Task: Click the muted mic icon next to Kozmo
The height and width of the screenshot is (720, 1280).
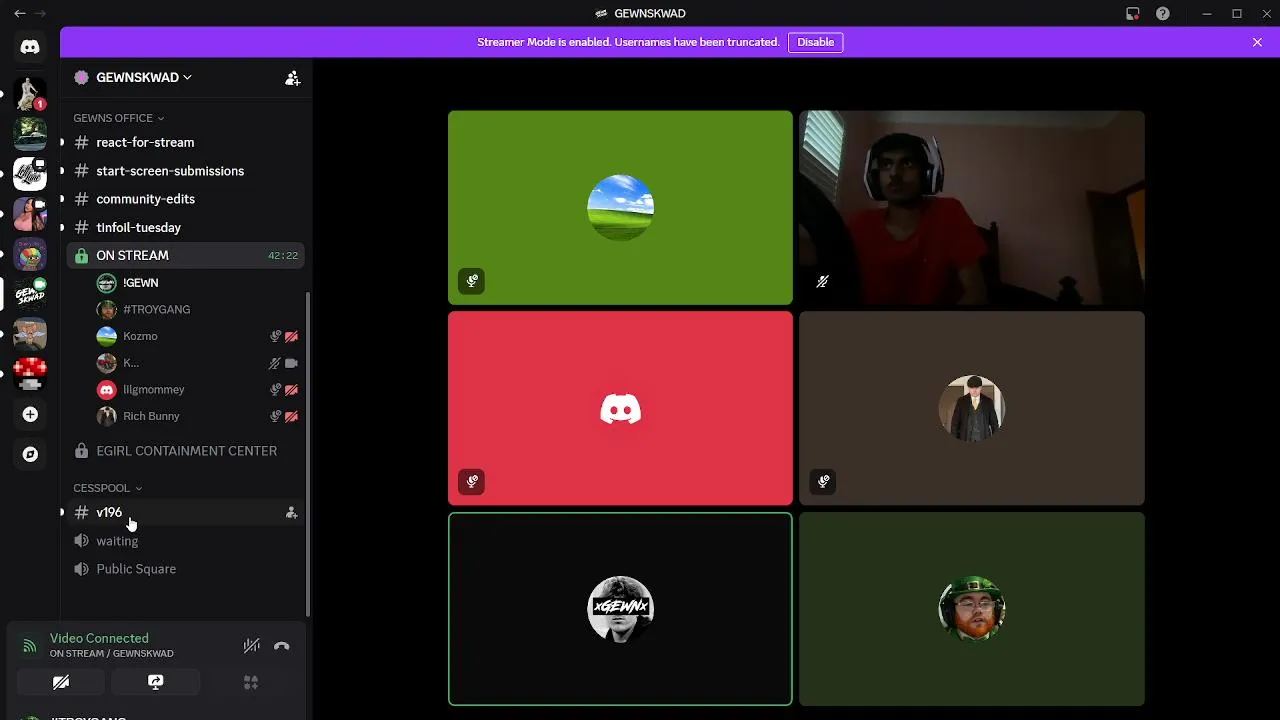Action: [275, 336]
